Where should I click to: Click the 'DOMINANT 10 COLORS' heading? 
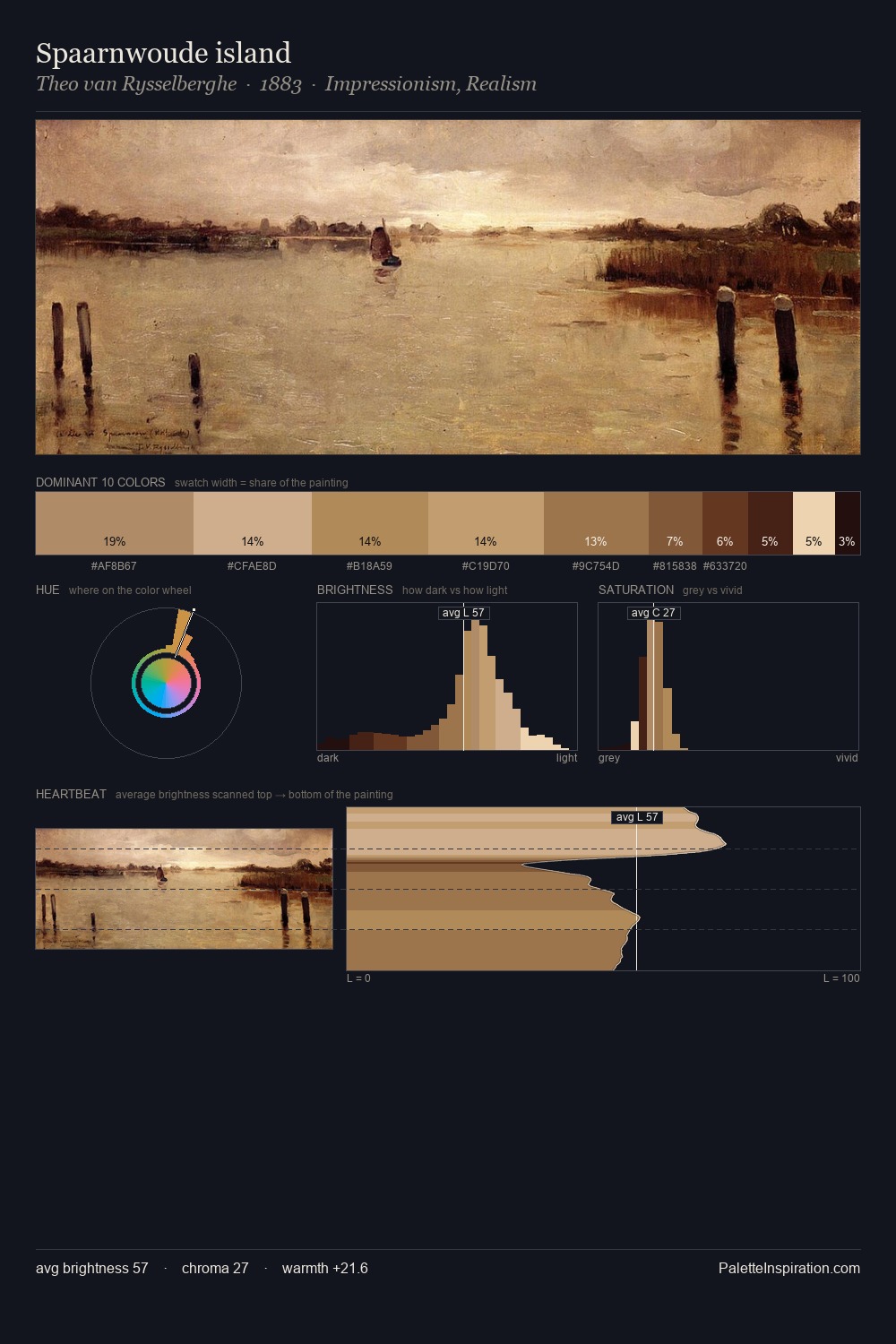[x=100, y=482]
